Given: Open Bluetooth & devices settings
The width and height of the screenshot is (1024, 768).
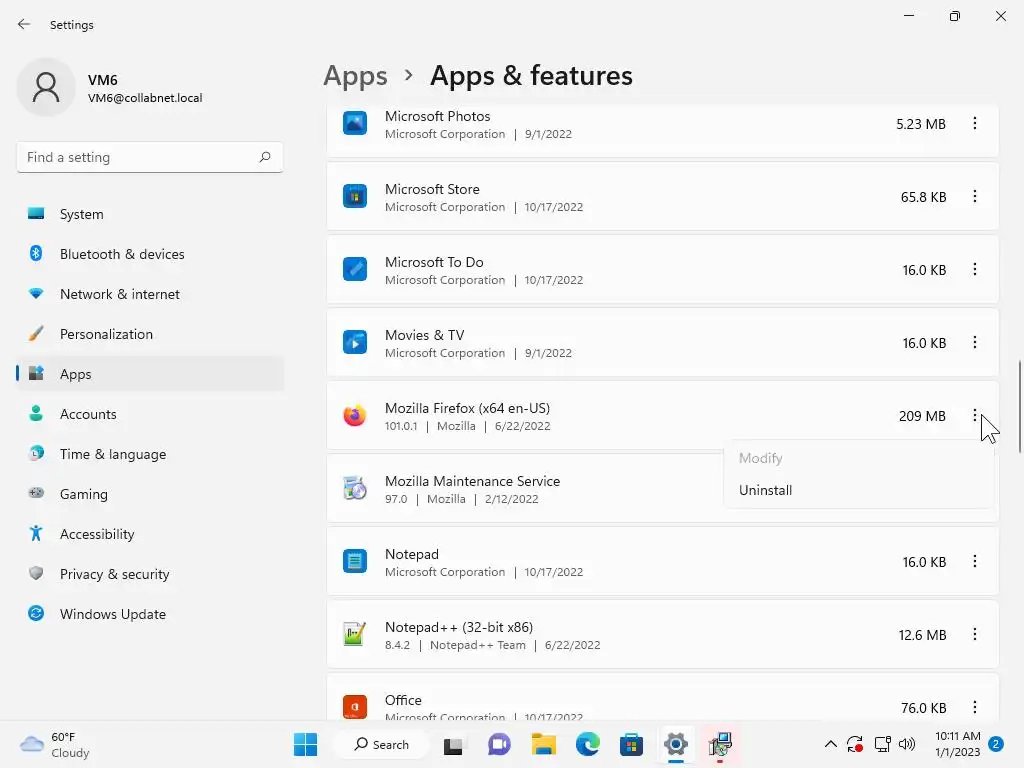Looking at the screenshot, I should (150, 254).
